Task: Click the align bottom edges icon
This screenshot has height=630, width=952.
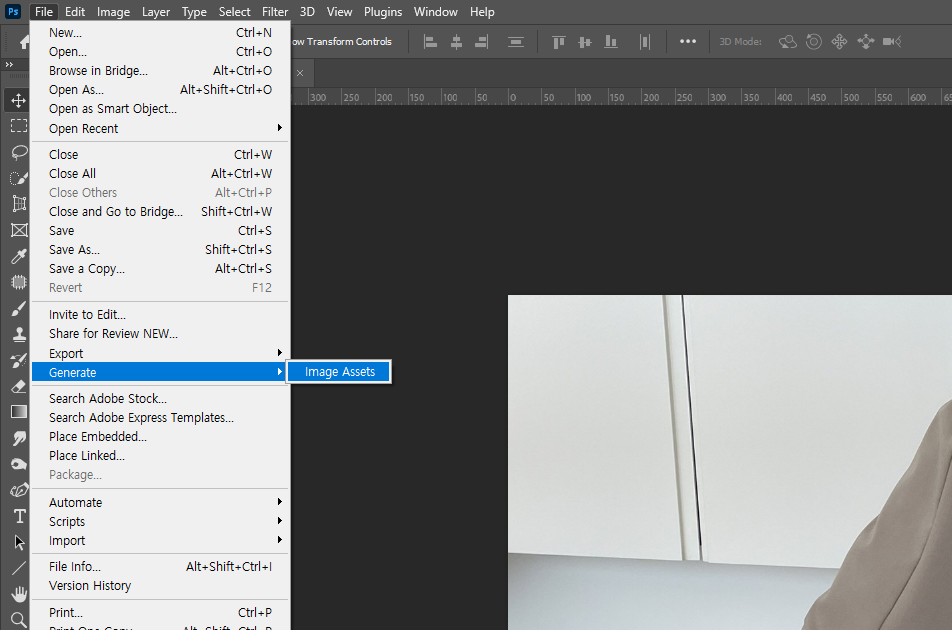Action: (x=611, y=42)
